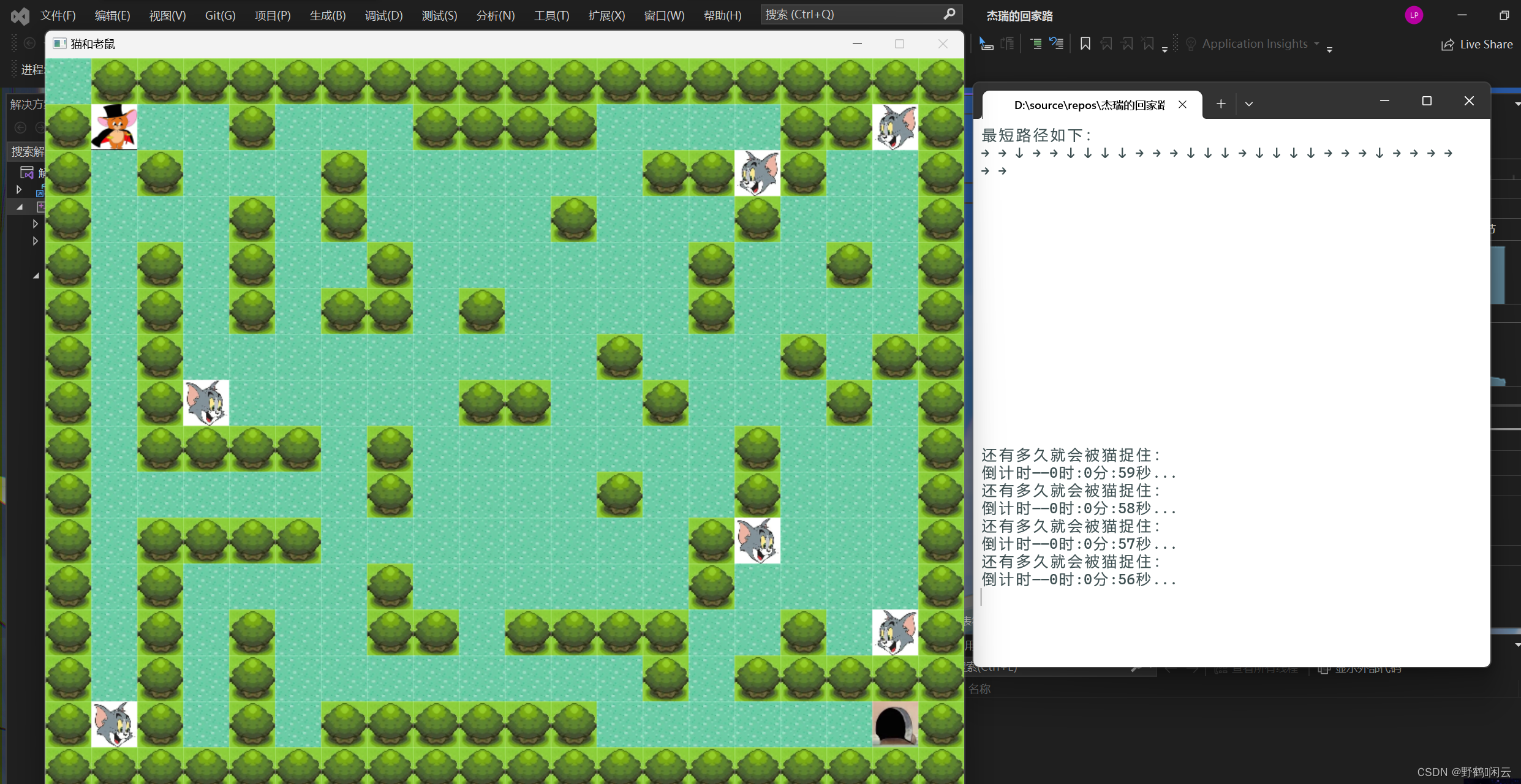This screenshot has height=784, width=1521.
Task: Open the 文件(F) menu
Action: [x=58, y=15]
